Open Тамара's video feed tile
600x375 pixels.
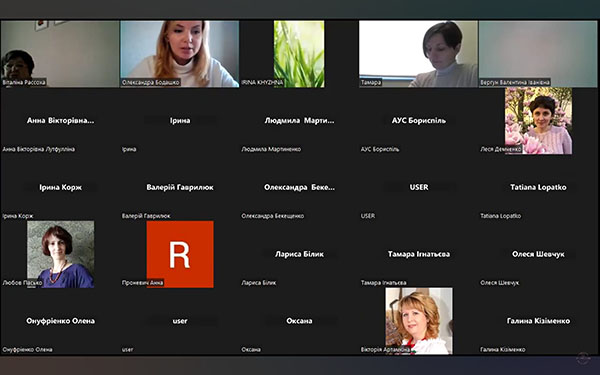418,54
